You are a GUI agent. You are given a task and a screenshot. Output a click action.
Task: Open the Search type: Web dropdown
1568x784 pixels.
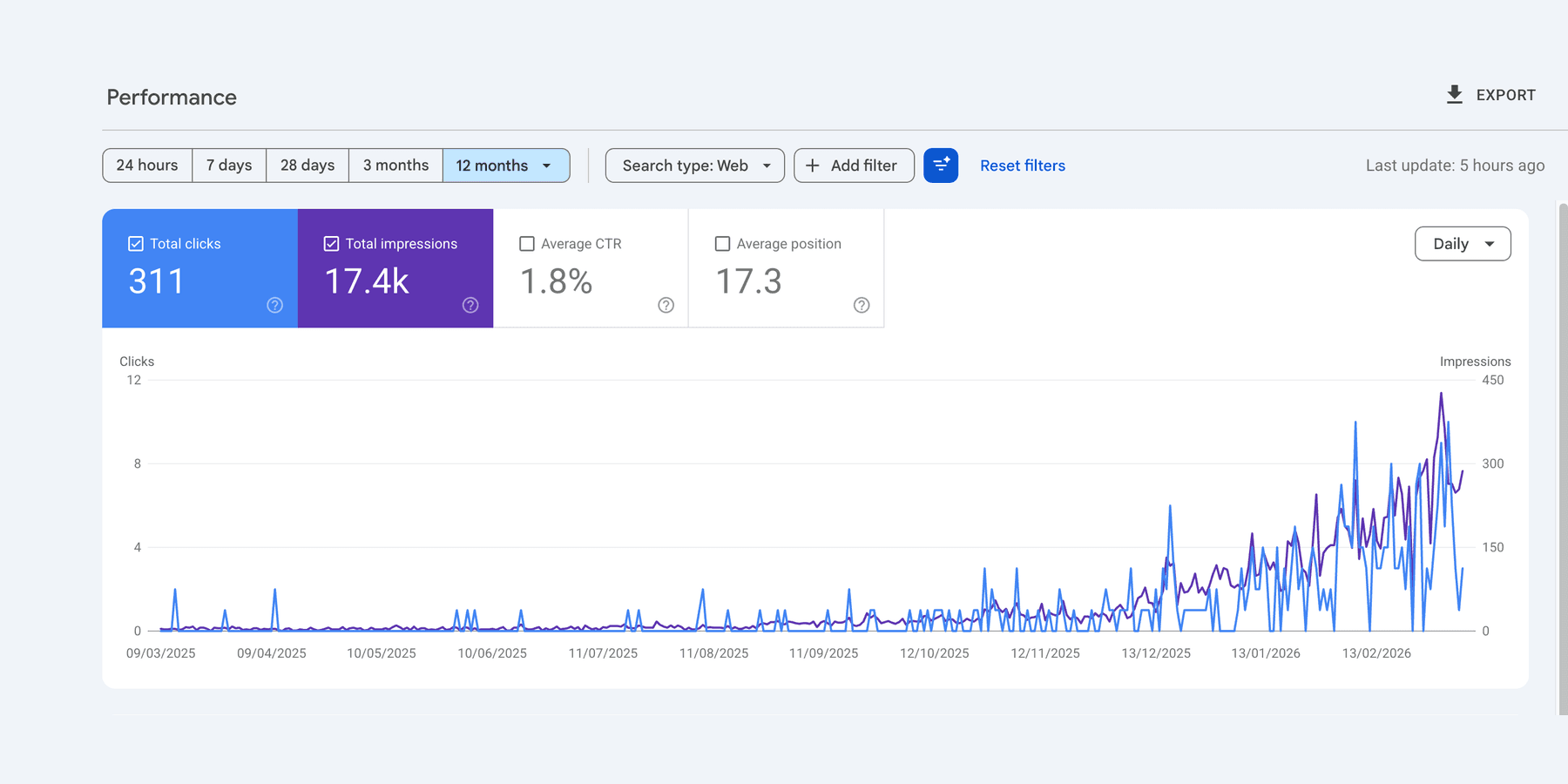[695, 166]
